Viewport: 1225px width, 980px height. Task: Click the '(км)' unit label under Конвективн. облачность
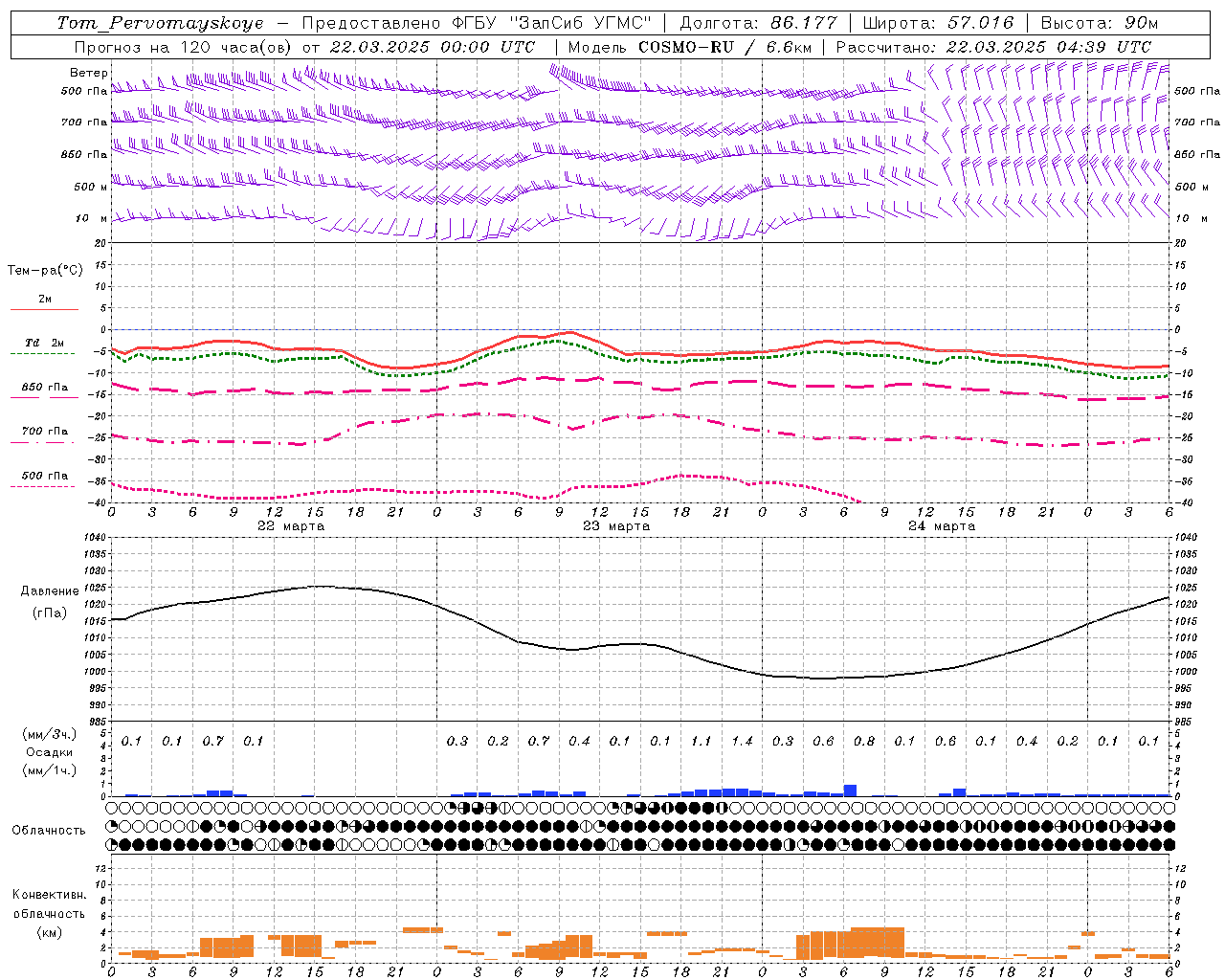pos(50,931)
